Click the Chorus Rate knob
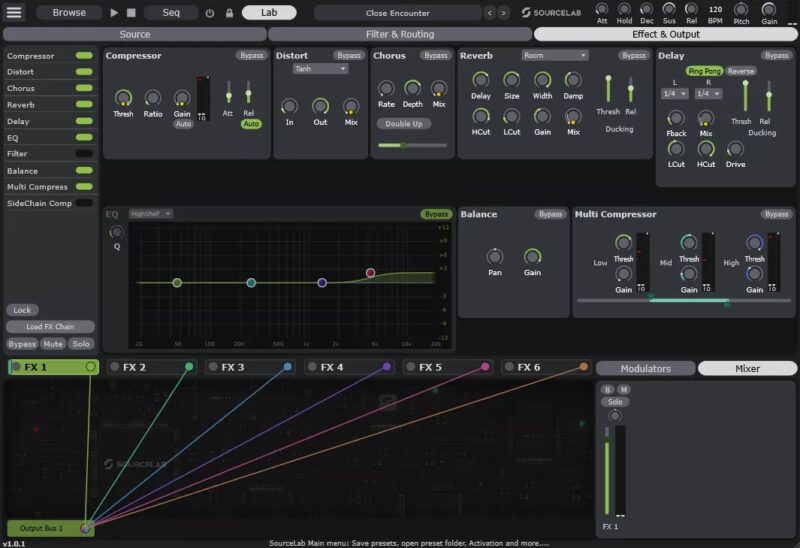The height and width of the screenshot is (548, 800). pos(386,88)
